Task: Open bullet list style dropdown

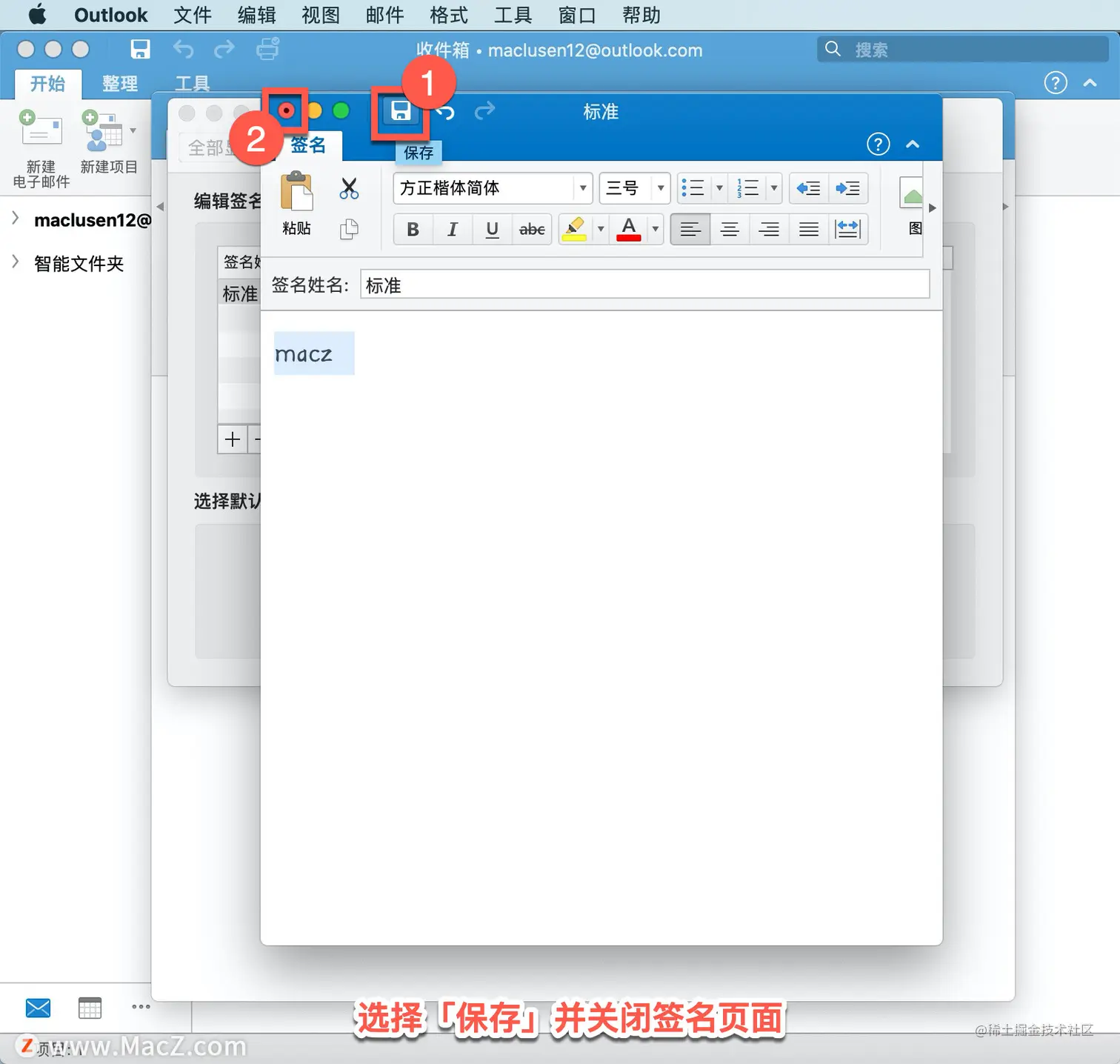Action: [719, 188]
